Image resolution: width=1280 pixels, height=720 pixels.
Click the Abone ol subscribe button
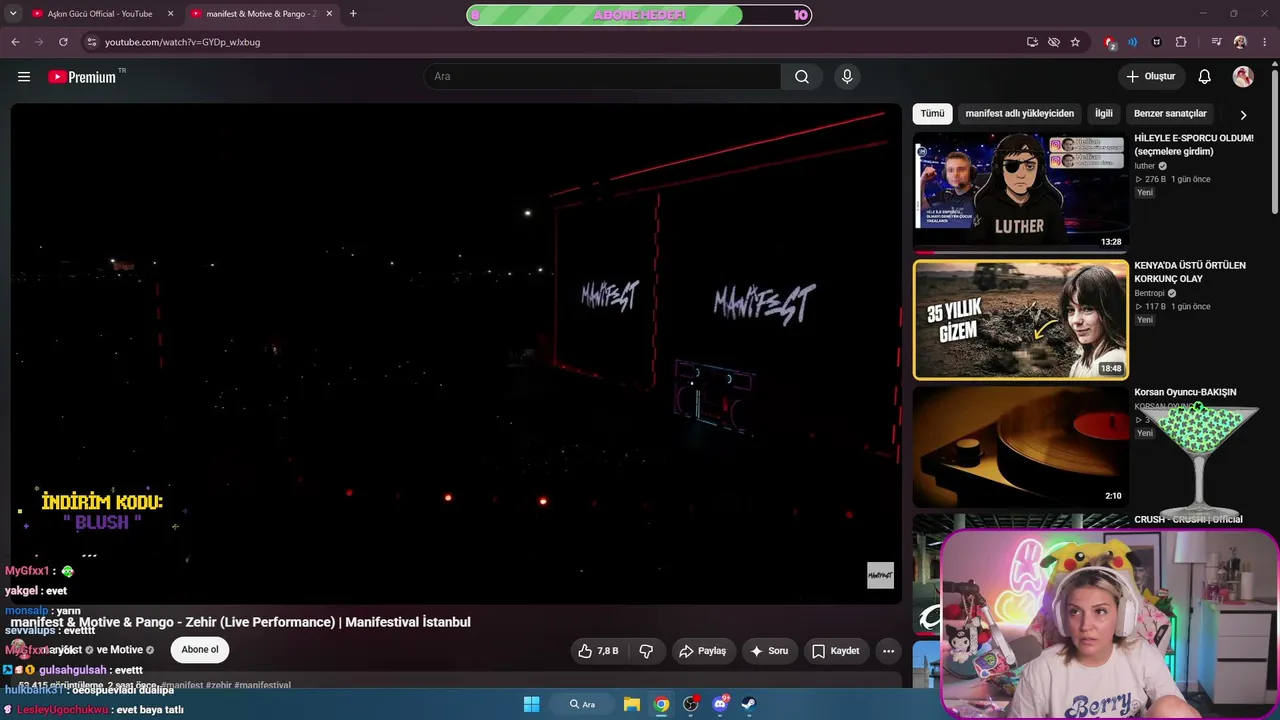[x=200, y=650]
